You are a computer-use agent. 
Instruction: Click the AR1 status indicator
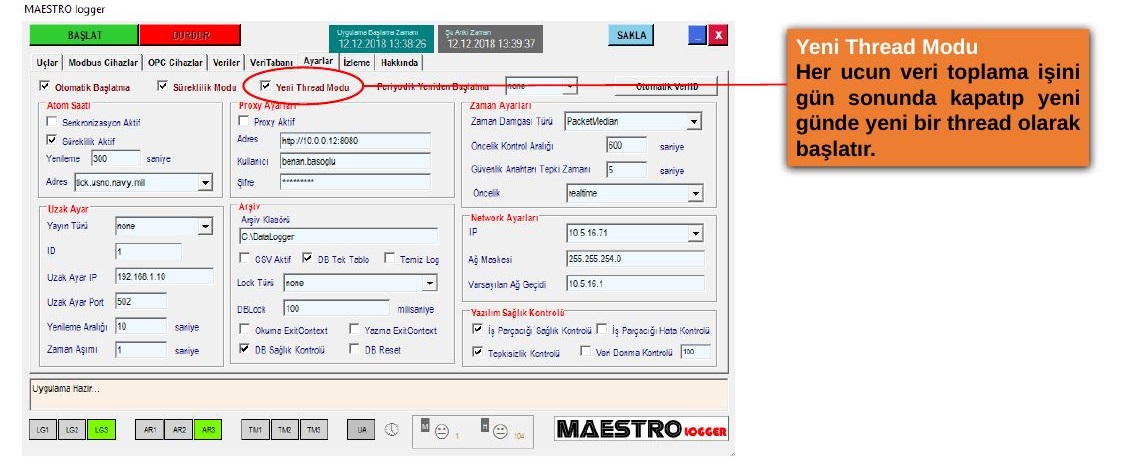point(150,430)
